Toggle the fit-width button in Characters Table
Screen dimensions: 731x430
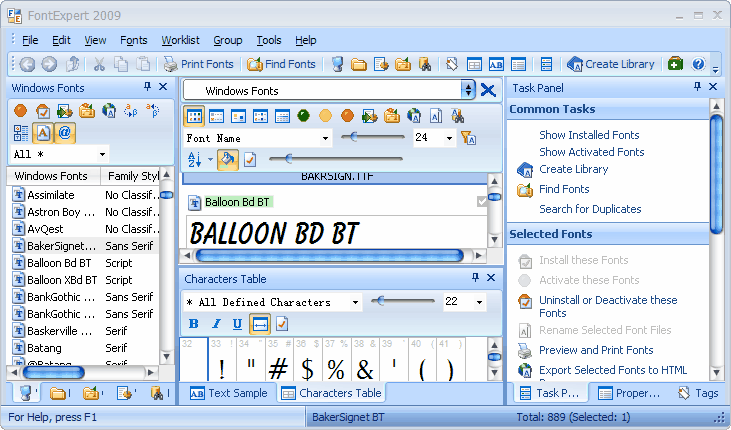[259, 323]
